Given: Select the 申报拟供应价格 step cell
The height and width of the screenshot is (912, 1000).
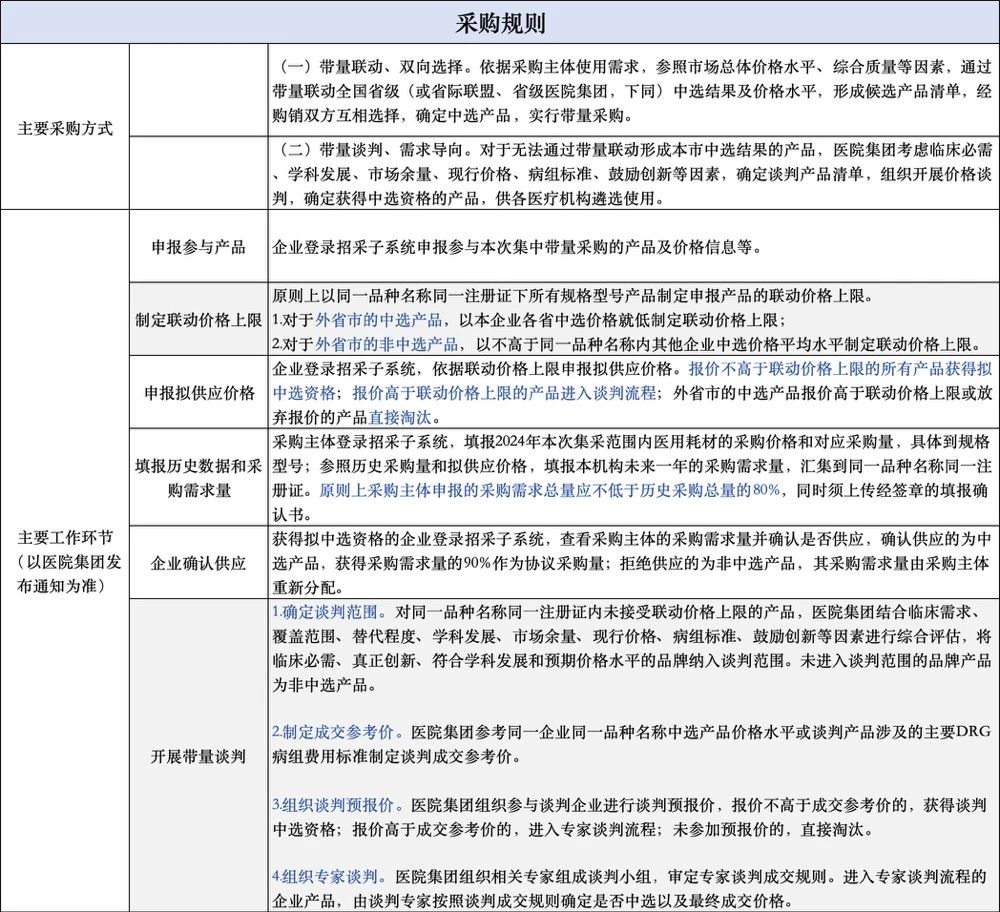Looking at the screenshot, I should click(198, 393).
